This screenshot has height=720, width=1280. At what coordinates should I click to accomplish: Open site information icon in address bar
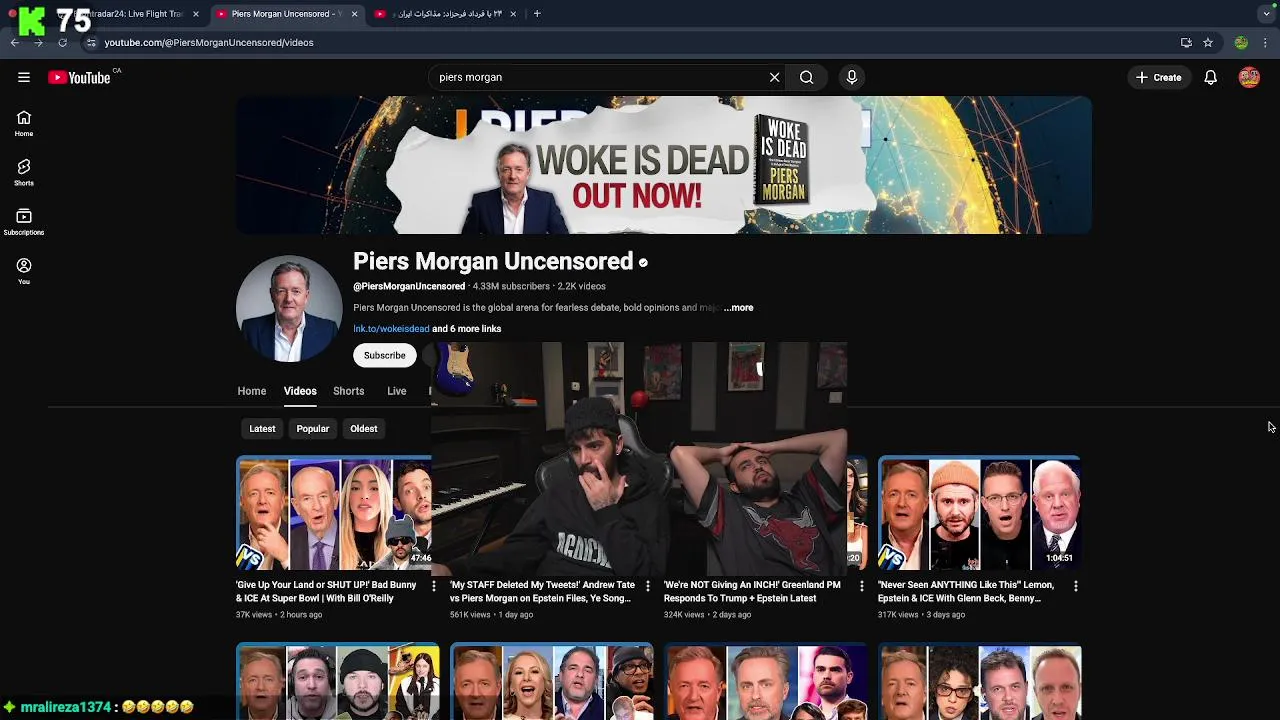click(x=91, y=42)
